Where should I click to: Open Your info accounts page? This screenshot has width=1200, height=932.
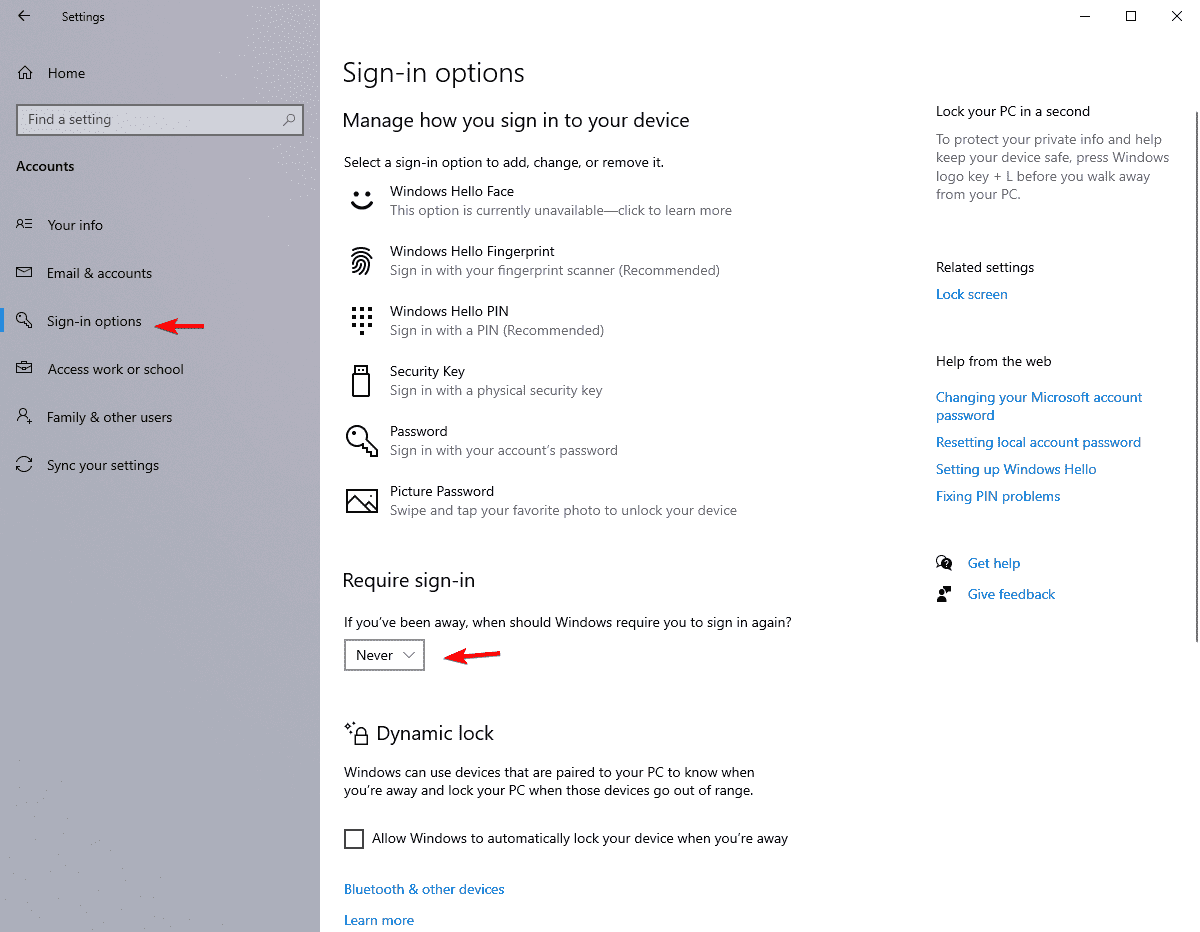click(75, 225)
